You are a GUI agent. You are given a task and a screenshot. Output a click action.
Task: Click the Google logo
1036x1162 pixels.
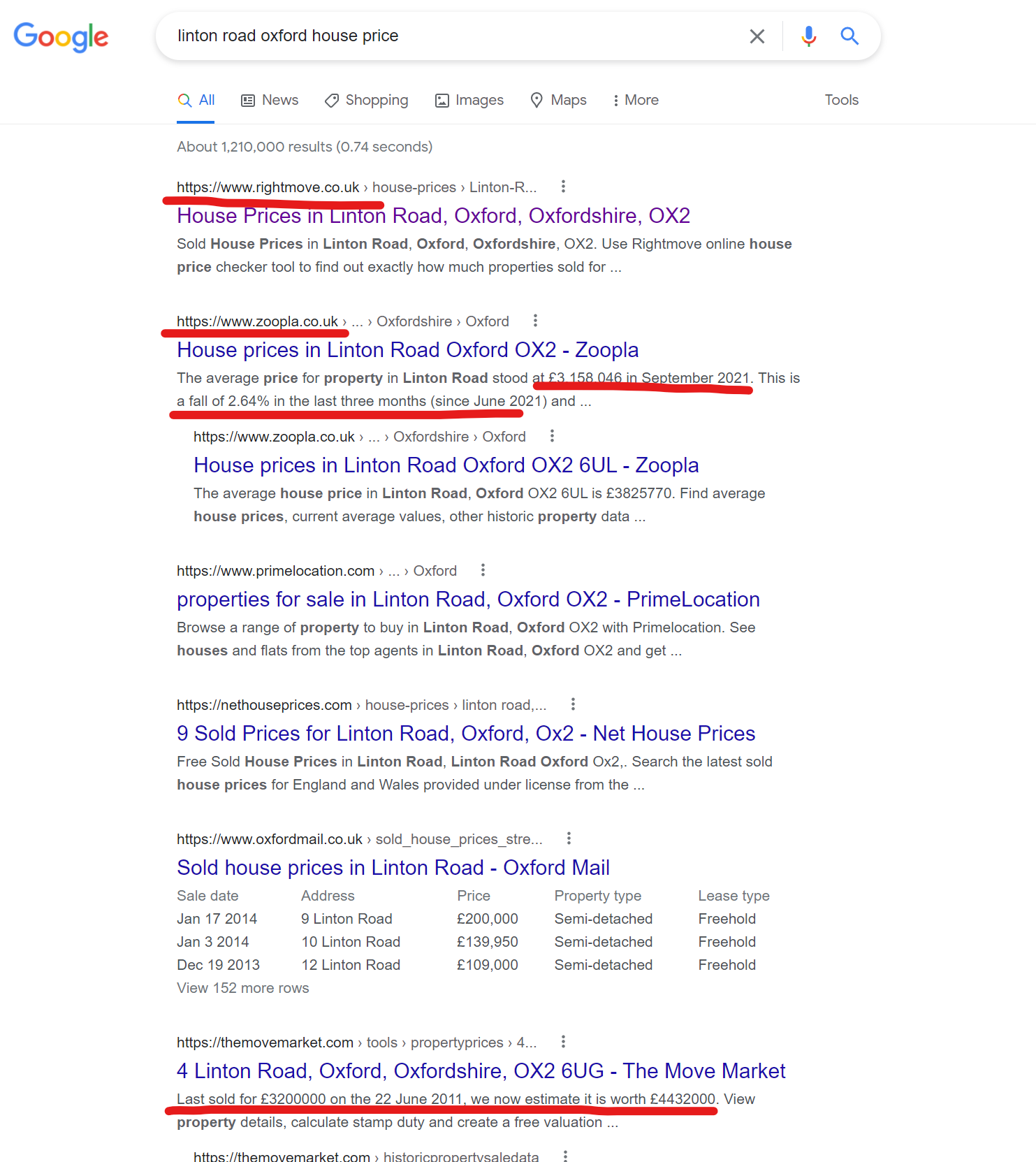coord(61,36)
